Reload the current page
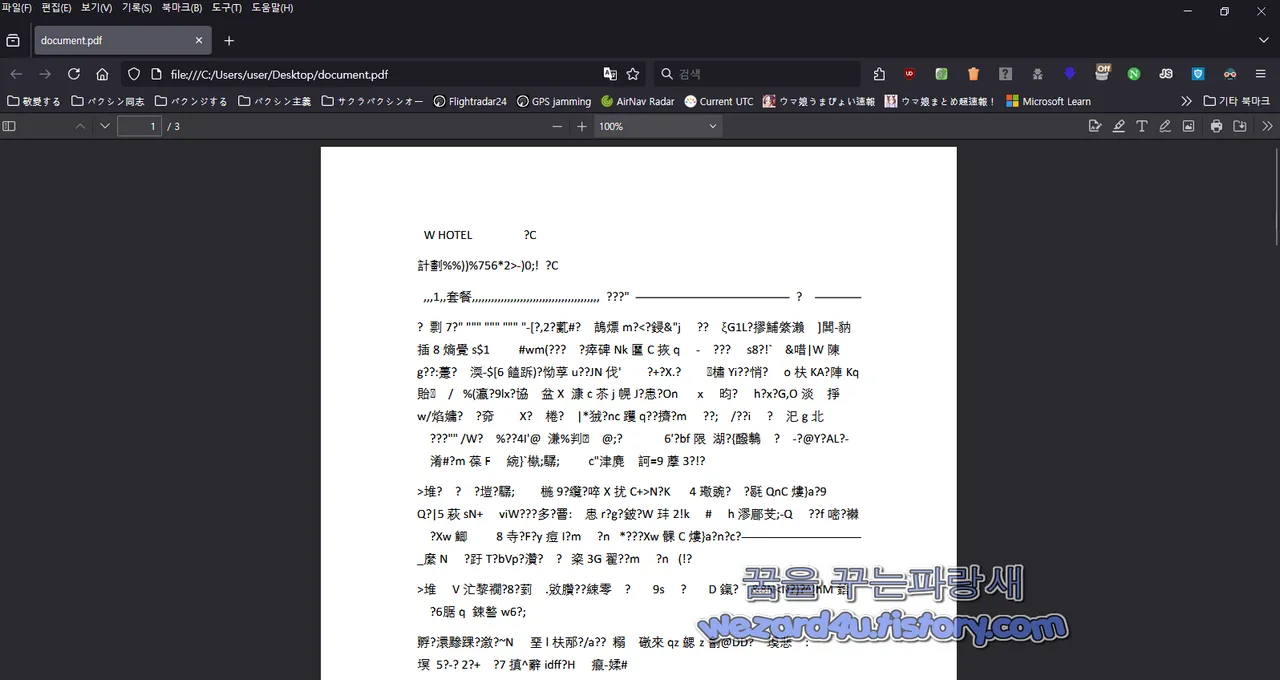Screen dimensions: 1280x680 [73, 74]
